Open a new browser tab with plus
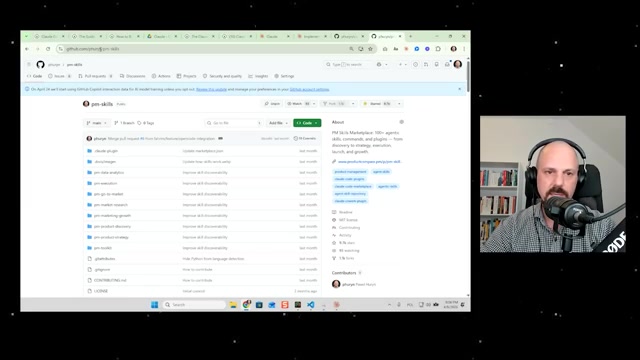The width and height of the screenshot is (640, 360). click(x=411, y=36)
